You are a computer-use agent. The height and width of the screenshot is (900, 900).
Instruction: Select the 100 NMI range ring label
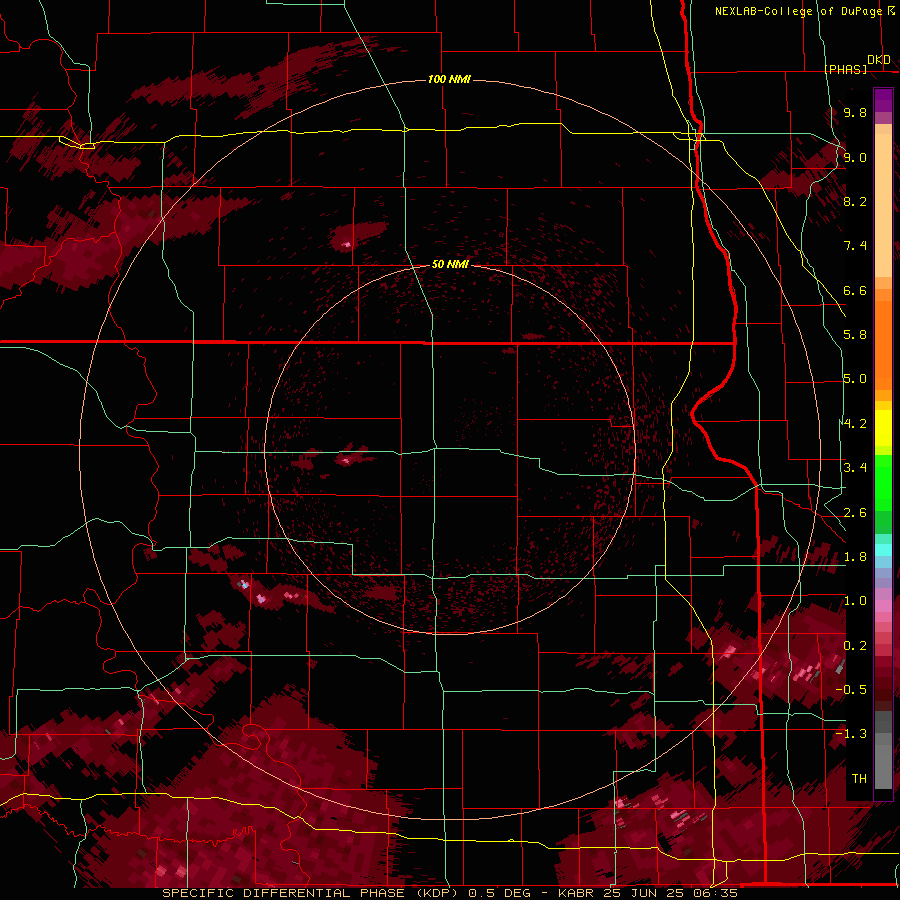point(449,79)
